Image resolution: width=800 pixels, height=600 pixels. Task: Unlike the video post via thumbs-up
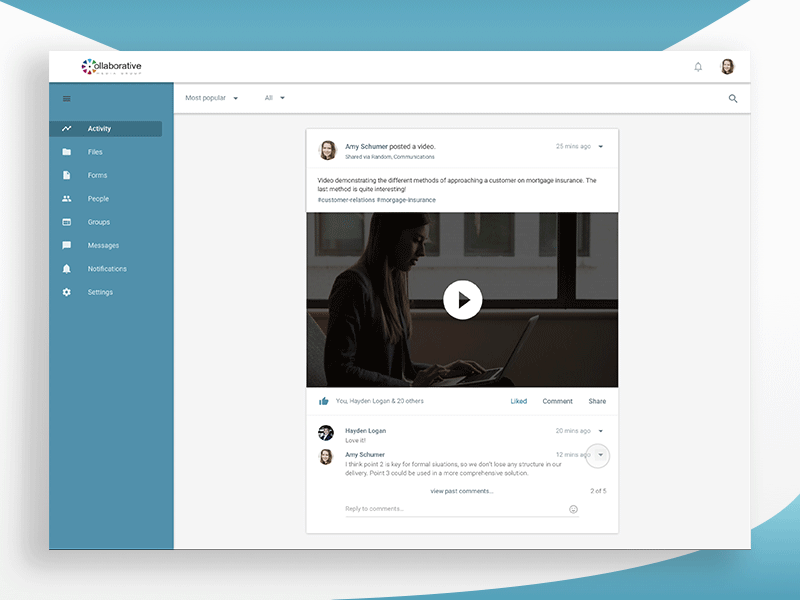point(322,400)
